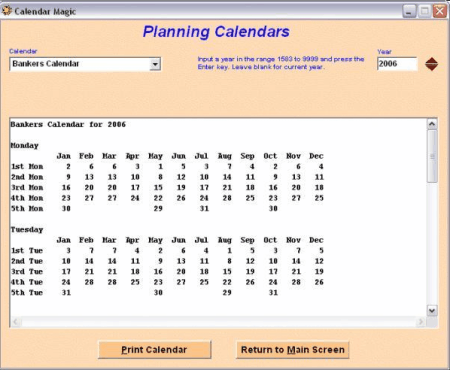The image size is (450, 370).
Task: Click the '3rd Tue' row label
Action: [27, 271]
